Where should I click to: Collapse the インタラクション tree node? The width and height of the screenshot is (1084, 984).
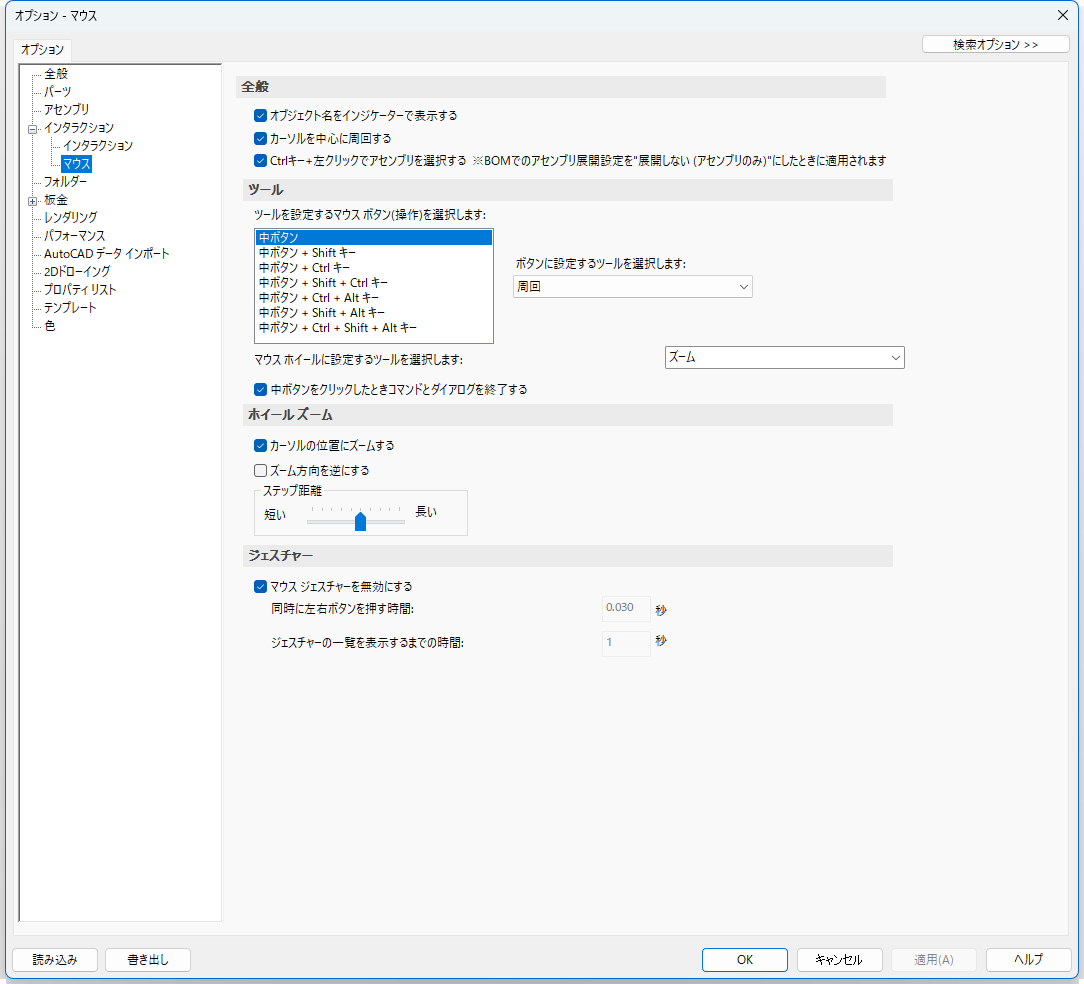point(33,128)
